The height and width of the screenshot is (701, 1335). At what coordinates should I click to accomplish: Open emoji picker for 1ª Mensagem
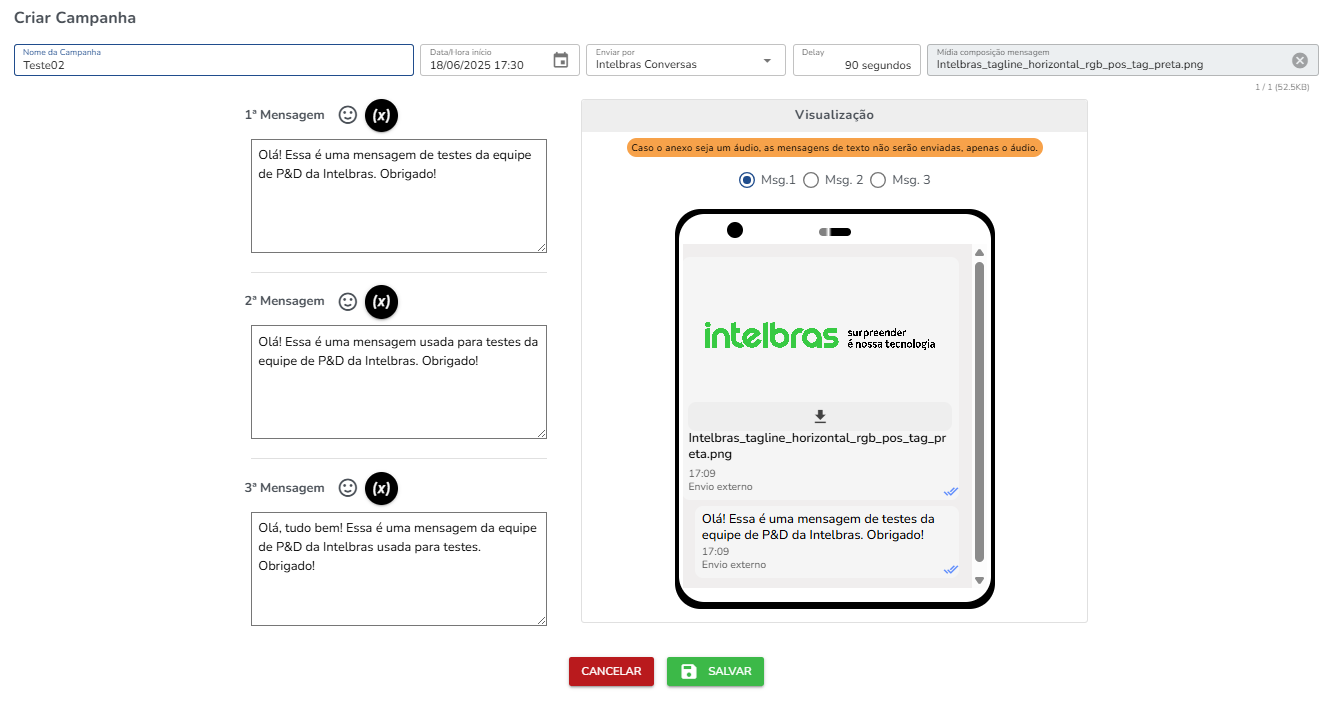point(348,115)
